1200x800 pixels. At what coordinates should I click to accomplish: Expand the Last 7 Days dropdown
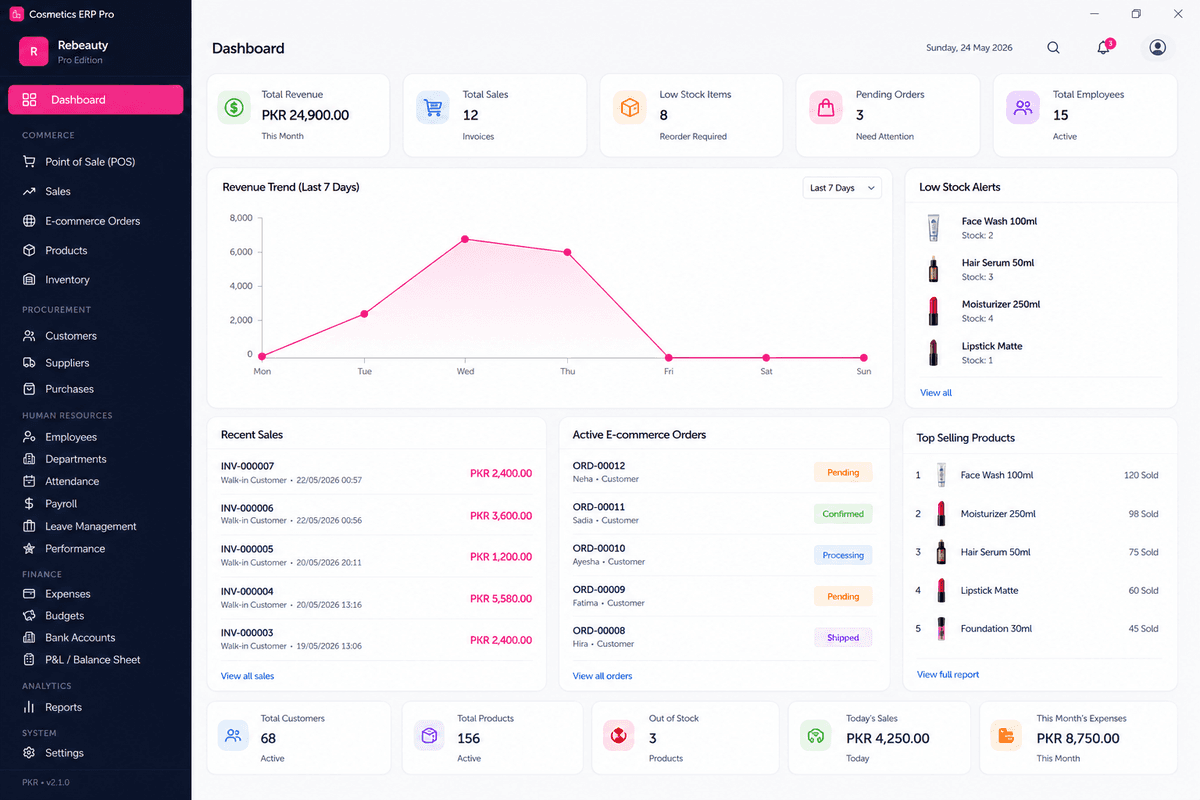(842, 188)
